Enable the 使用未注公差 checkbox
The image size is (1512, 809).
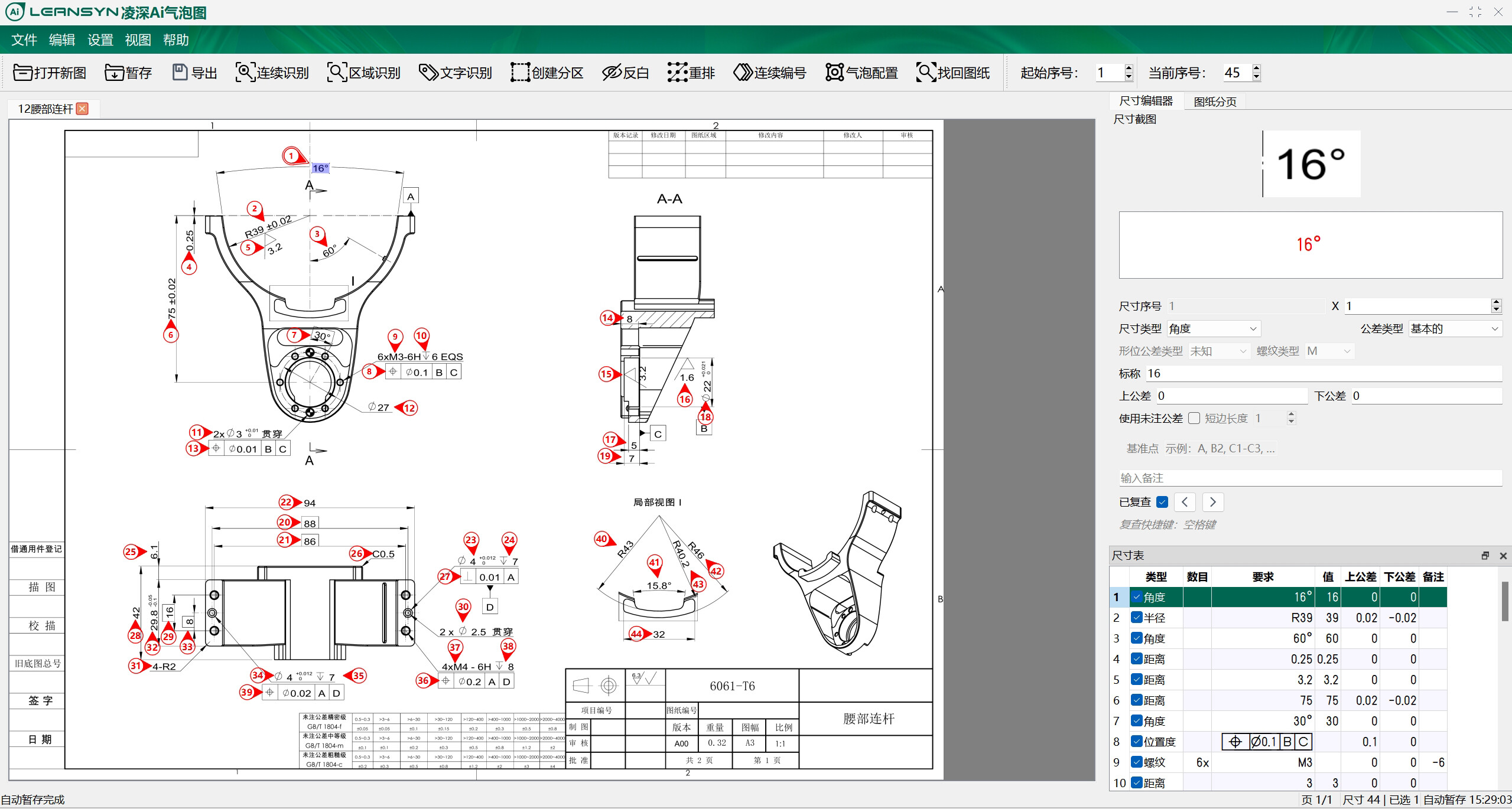tap(1194, 418)
